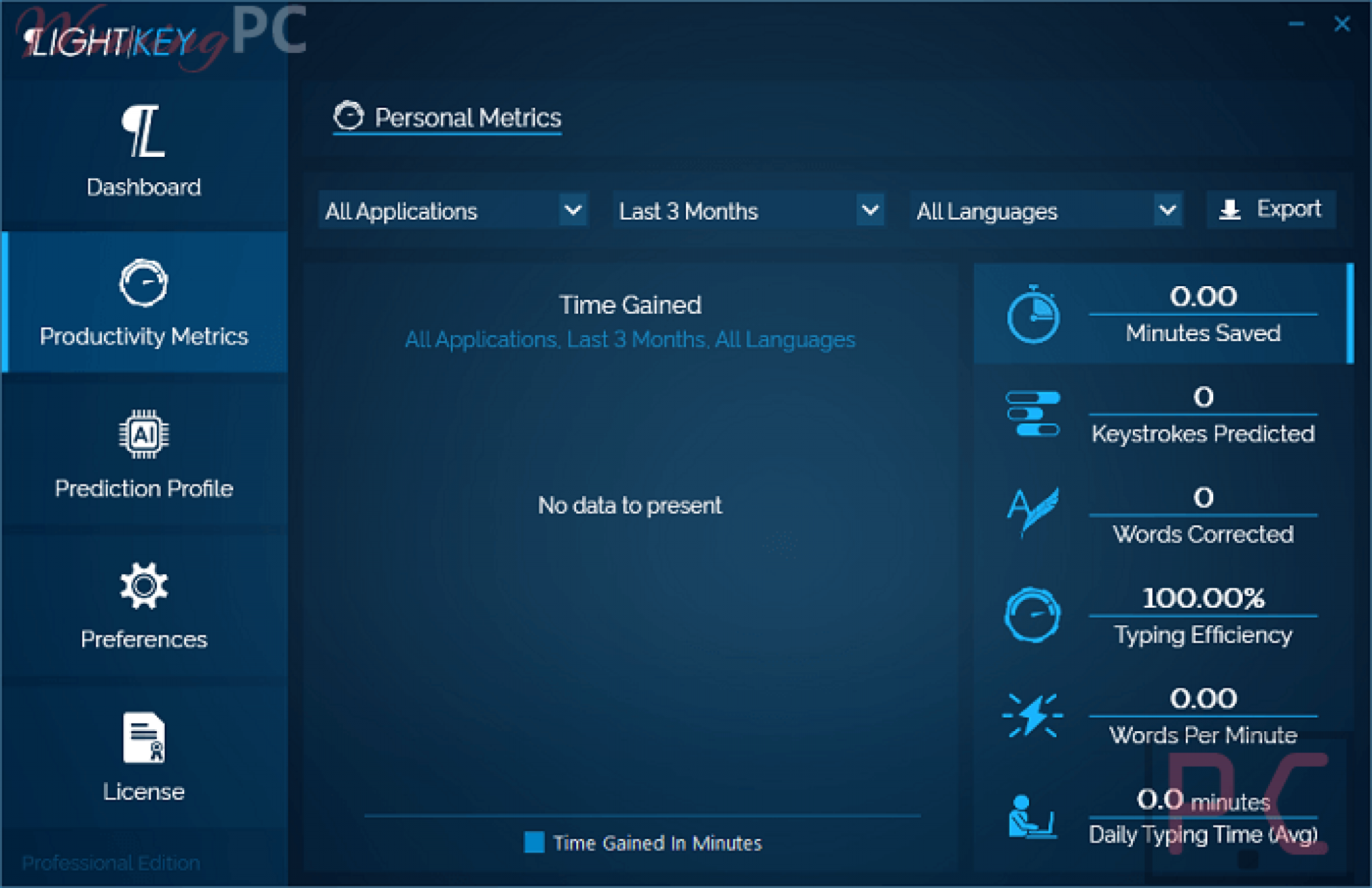This screenshot has height=888, width=1372.
Task: Open the All Applications filter box
Action: [x=454, y=210]
